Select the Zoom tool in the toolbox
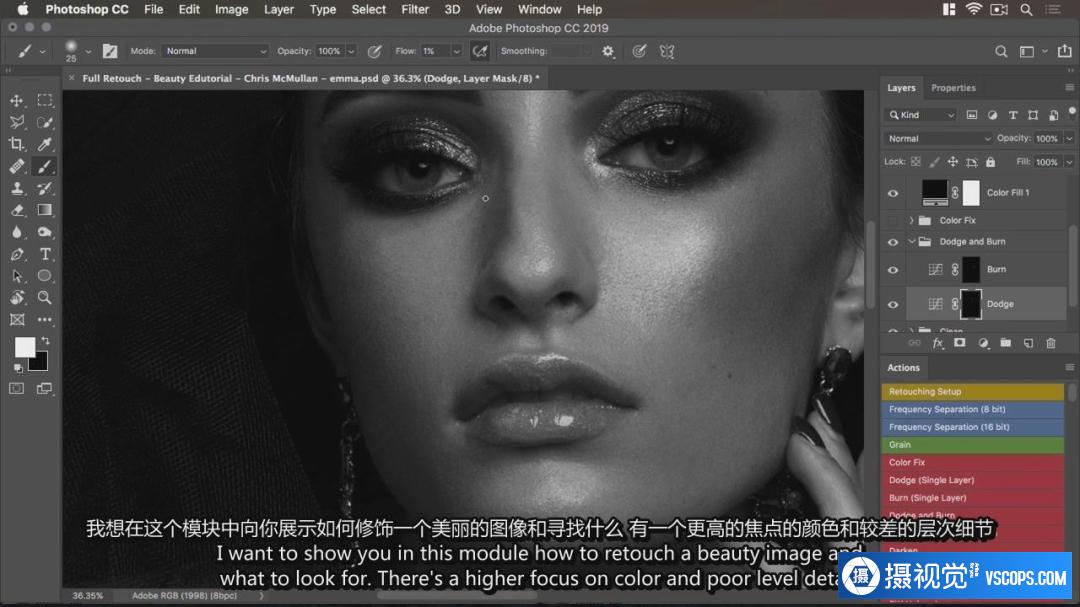Viewport: 1080px width, 607px height. click(45, 298)
